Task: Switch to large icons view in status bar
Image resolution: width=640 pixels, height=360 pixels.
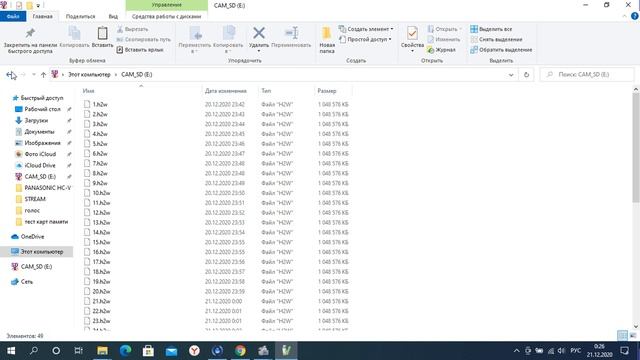Action: [633, 336]
